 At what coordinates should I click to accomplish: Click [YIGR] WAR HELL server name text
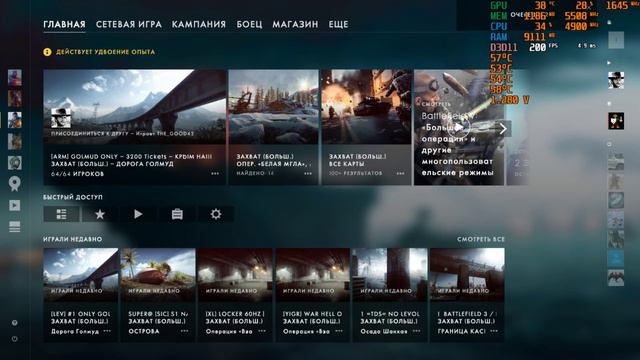pos(312,314)
